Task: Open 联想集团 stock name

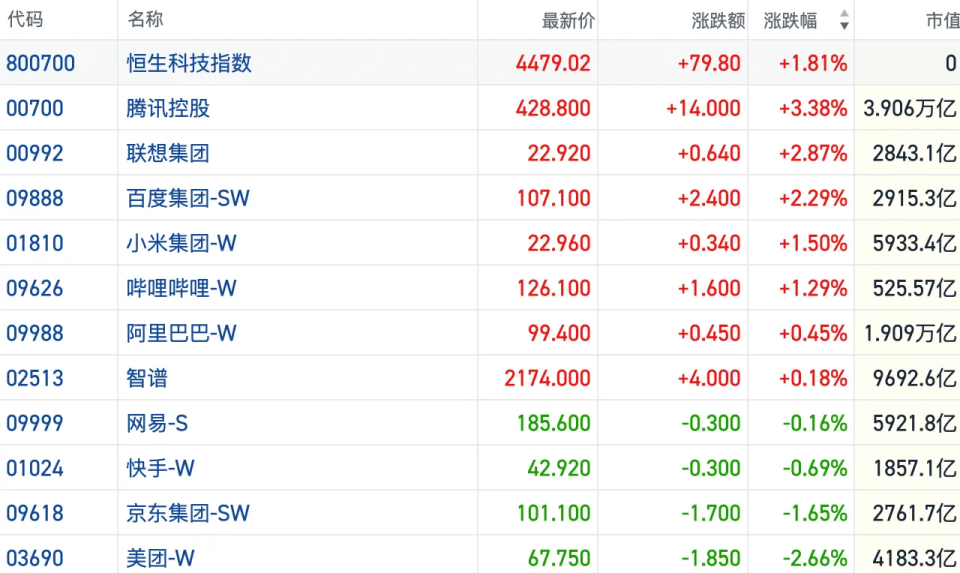Action: (x=168, y=153)
